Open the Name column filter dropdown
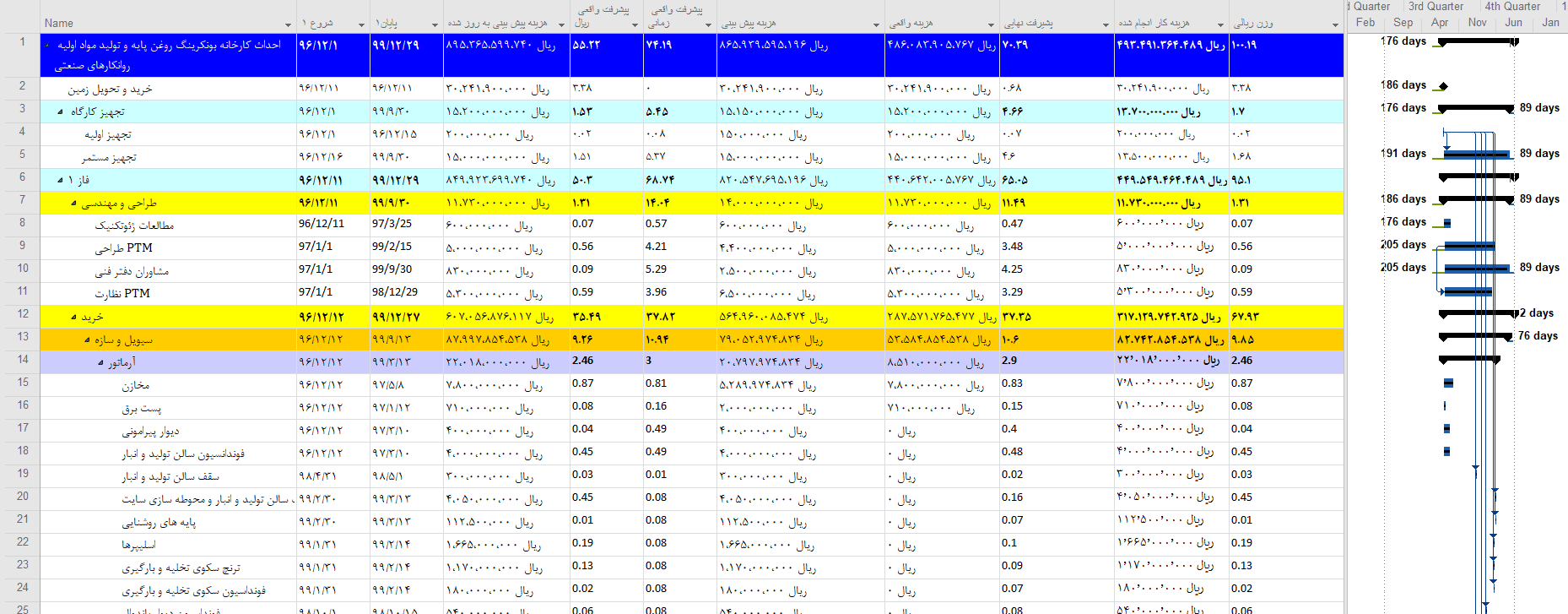Viewport: 1568px width, 614px height. 289,24
